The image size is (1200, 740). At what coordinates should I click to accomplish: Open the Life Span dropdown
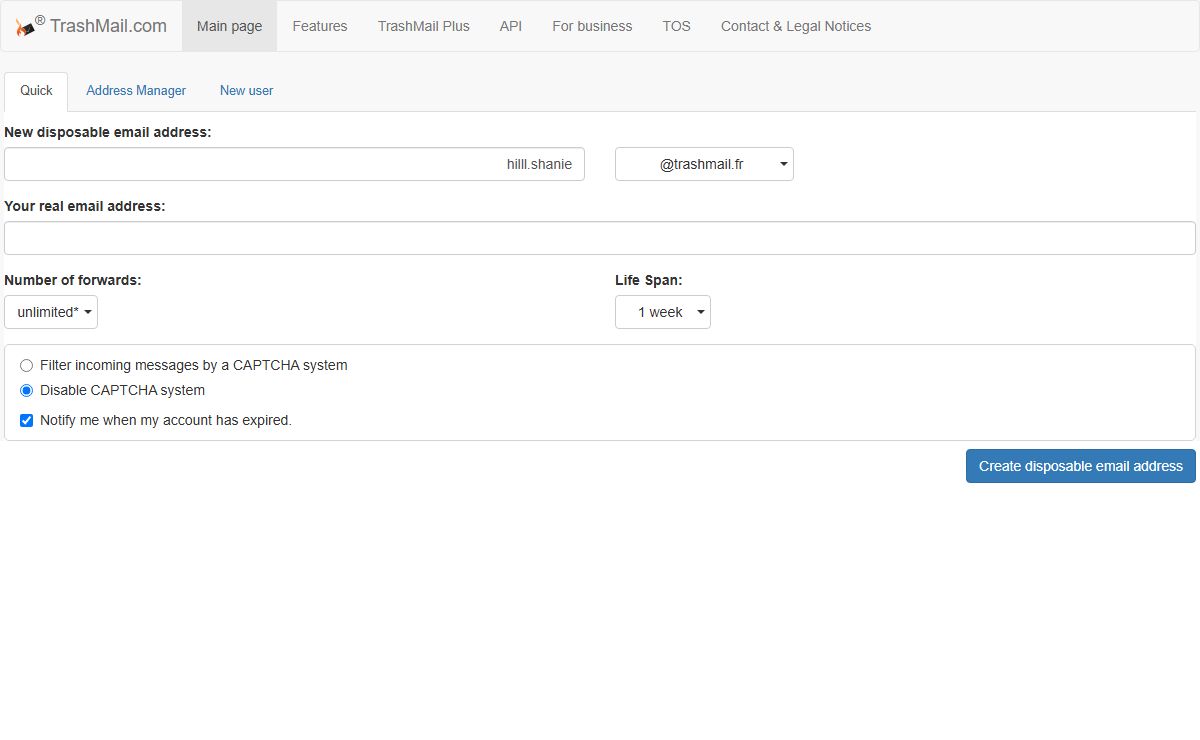click(663, 312)
